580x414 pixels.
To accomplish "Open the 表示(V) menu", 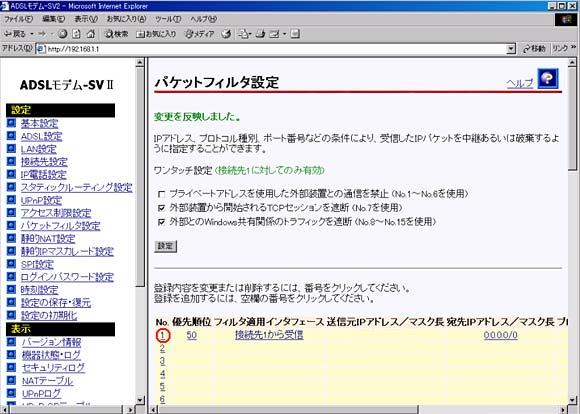I will 86,19.
